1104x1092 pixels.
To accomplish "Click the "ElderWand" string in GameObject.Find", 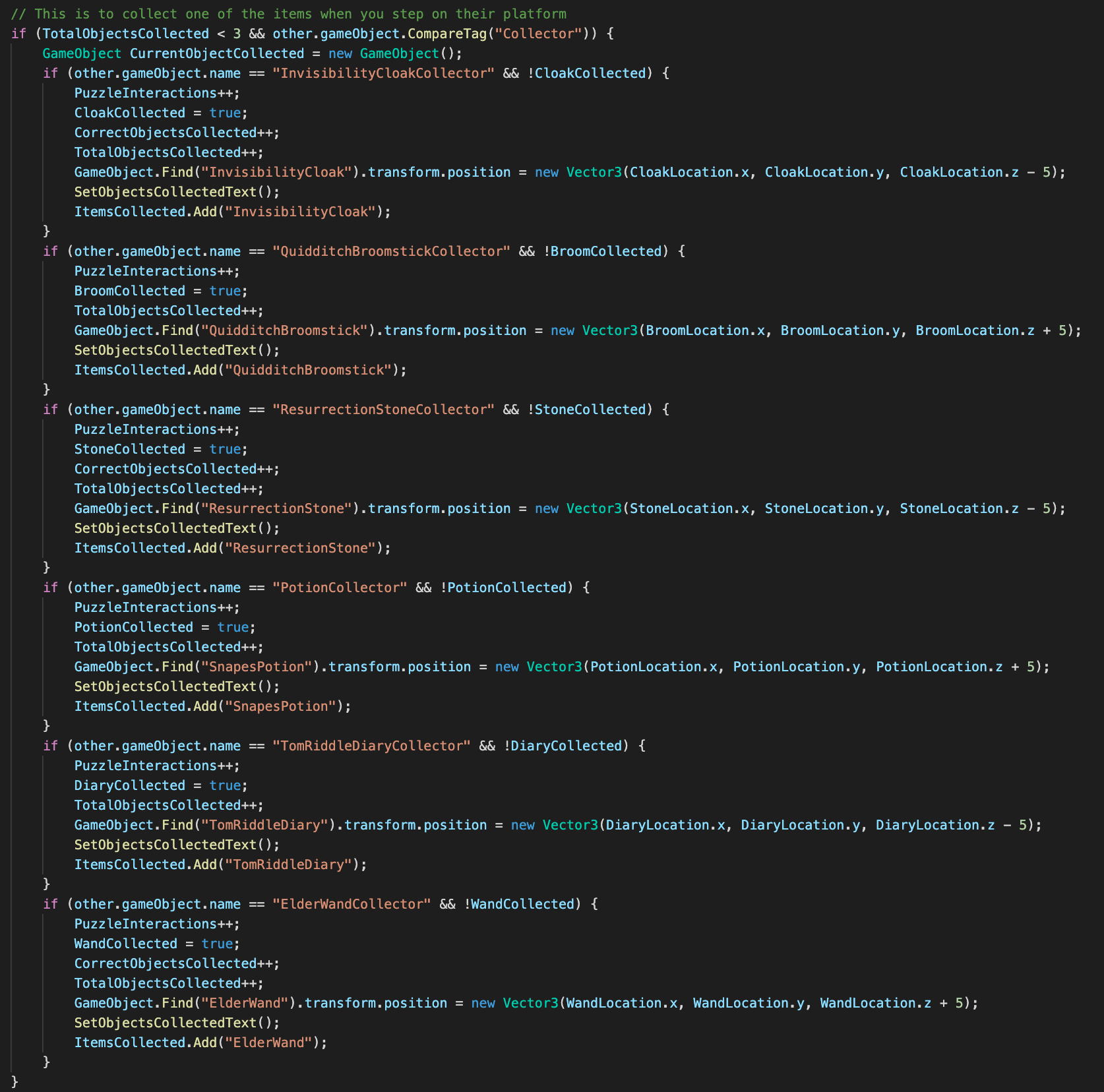I will [x=245, y=1003].
